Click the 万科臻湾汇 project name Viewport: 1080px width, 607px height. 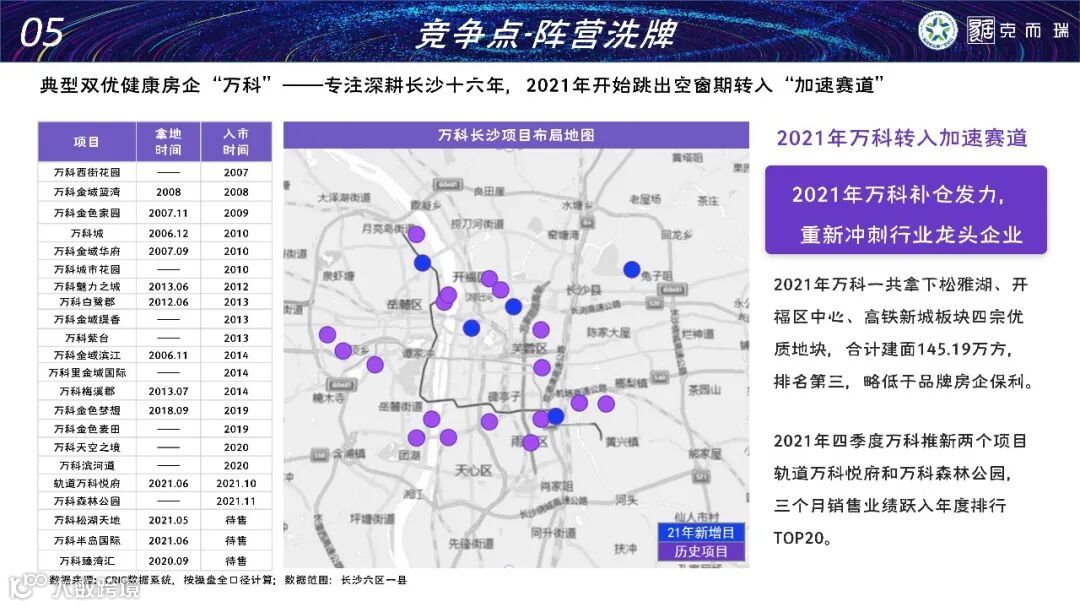point(87,561)
